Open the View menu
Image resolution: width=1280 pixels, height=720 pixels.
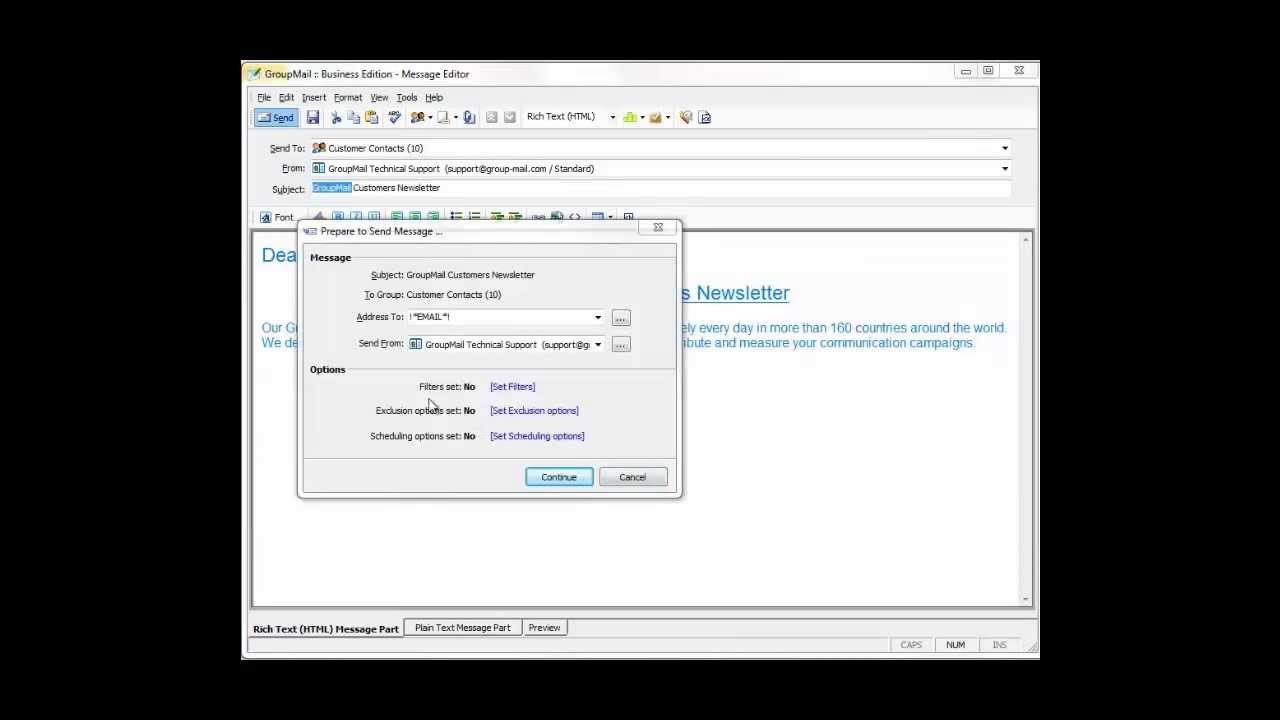point(379,97)
